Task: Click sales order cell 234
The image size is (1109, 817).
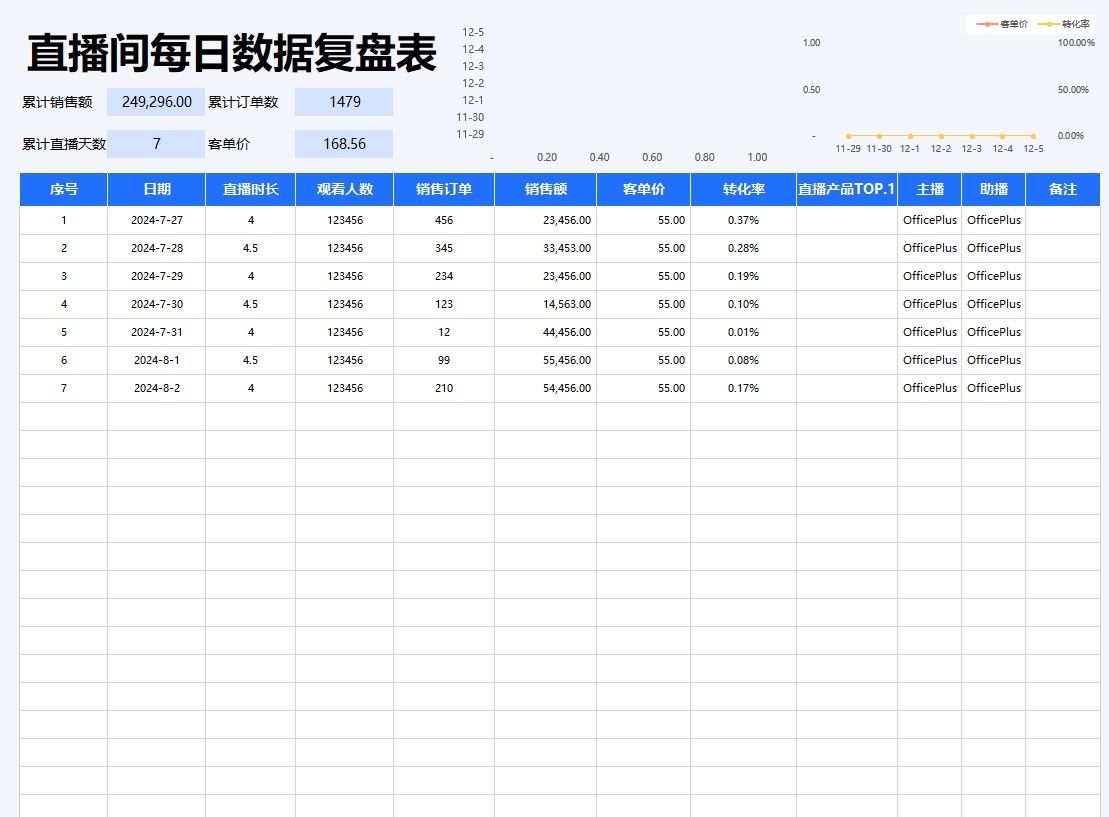Action: [x=443, y=276]
